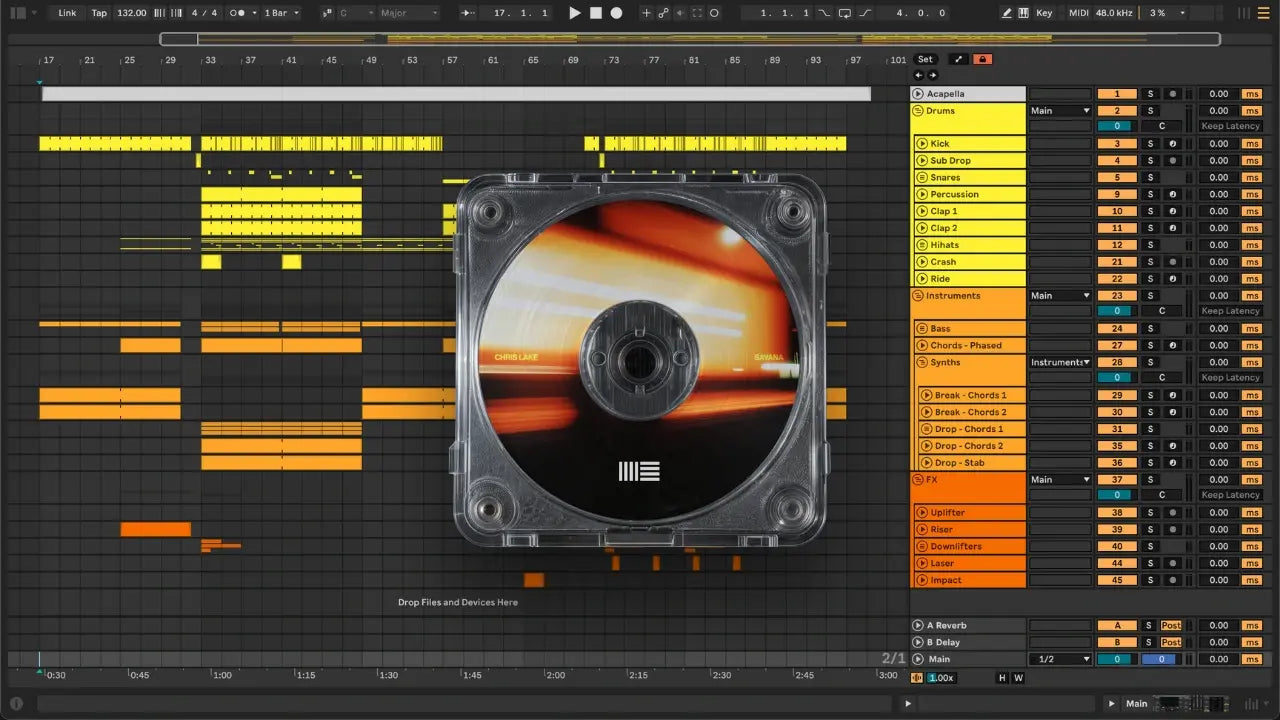Unfold the Hihats track

(922, 245)
